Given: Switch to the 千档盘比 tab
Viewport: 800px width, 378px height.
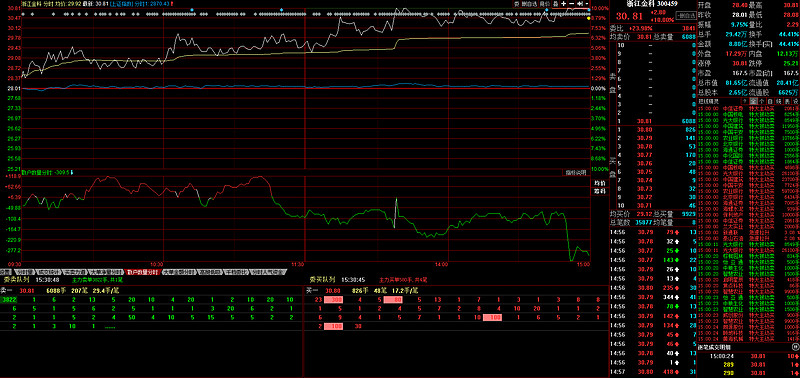Looking at the screenshot, I should (236, 272).
